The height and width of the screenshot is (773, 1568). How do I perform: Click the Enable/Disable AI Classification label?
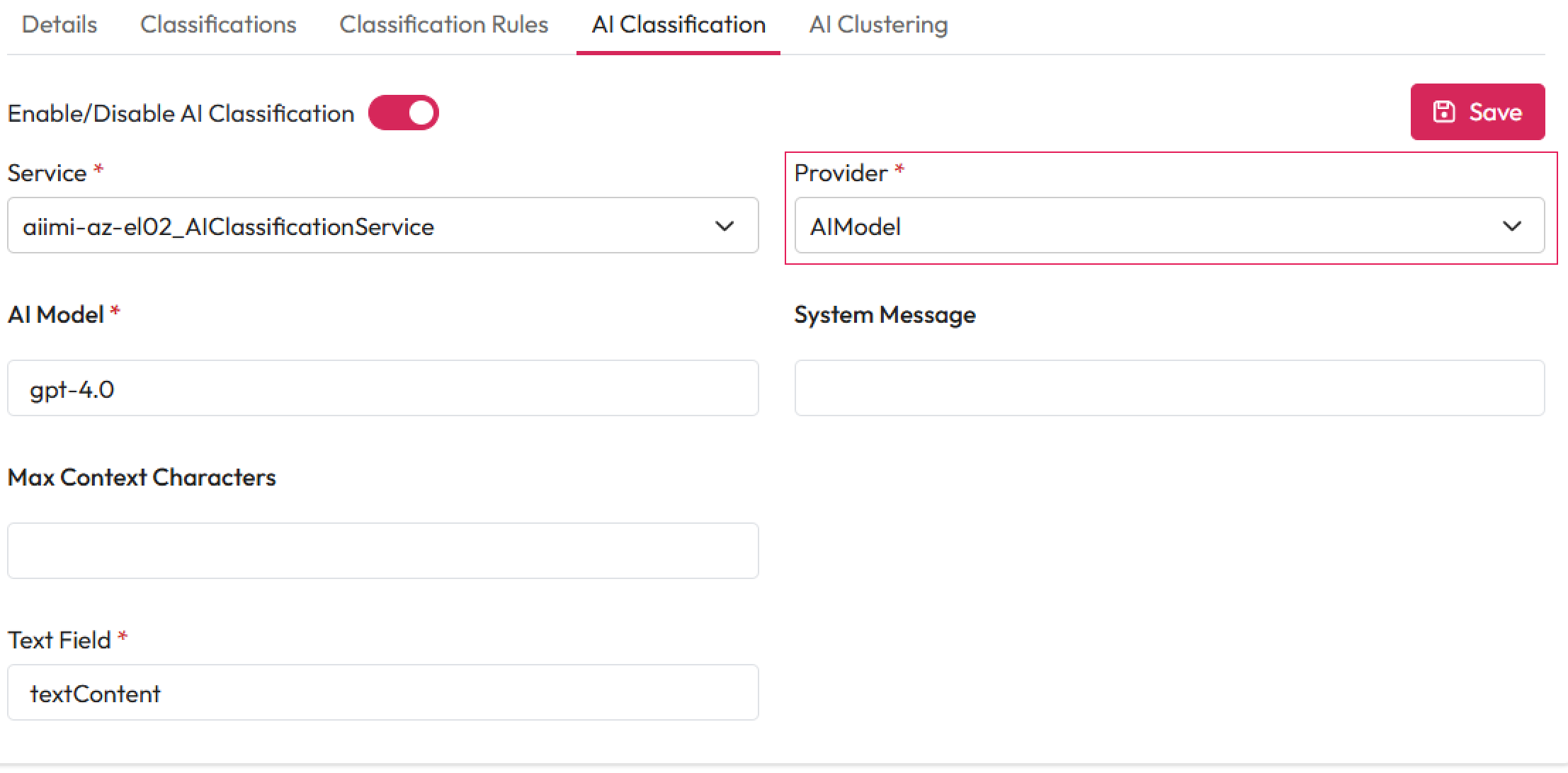[x=181, y=113]
